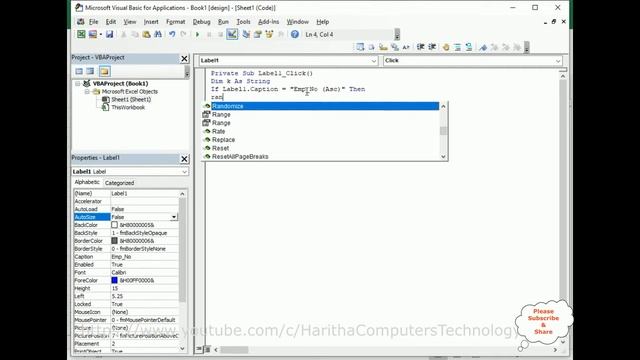Screen dimensions: 640x360
Task: Click List Properties/Methods in Edit toolbar
Action: (x=360, y=47)
